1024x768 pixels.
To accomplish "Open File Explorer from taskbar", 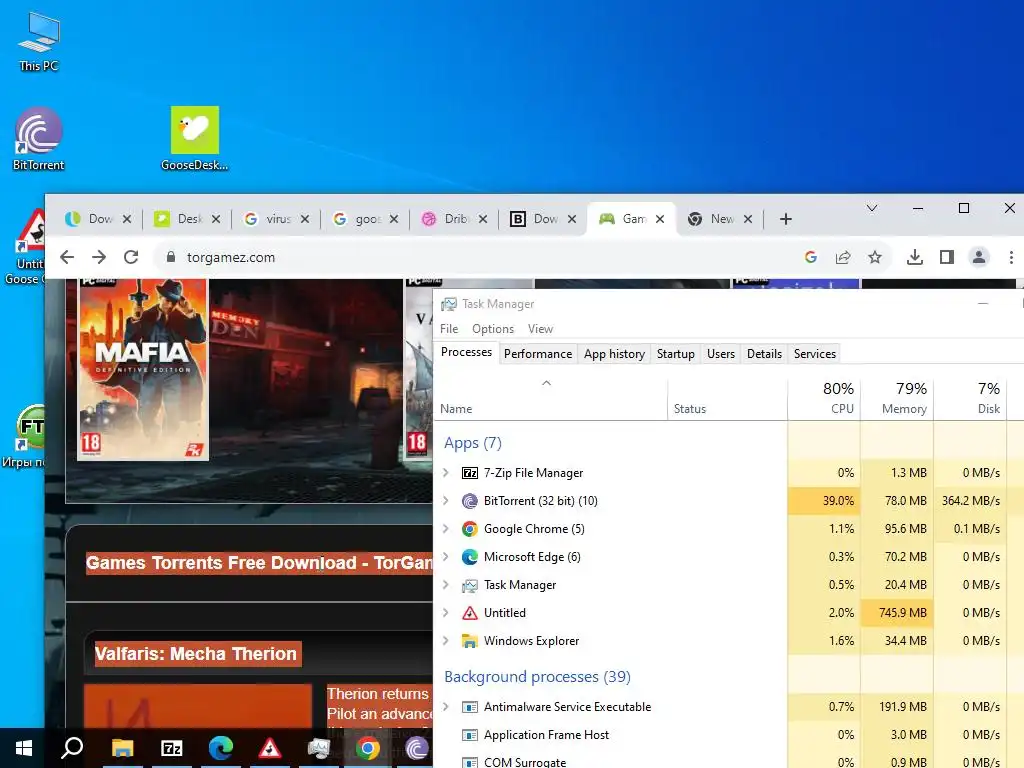I will tap(122, 748).
